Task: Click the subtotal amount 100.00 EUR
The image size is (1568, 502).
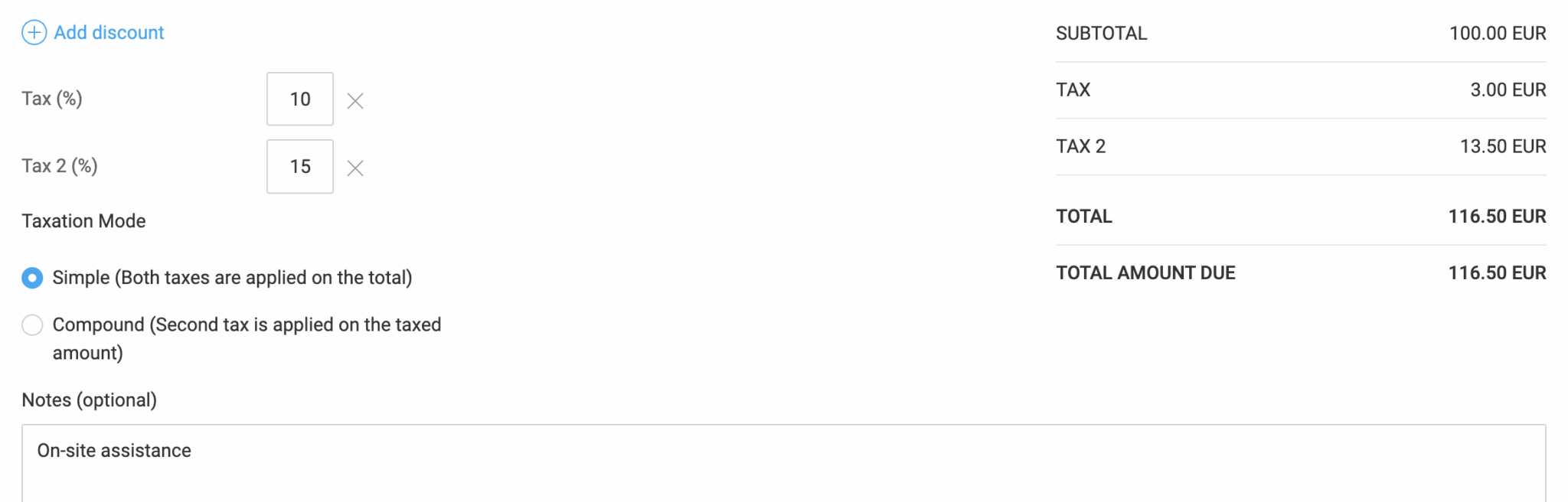Action: [1498, 34]
